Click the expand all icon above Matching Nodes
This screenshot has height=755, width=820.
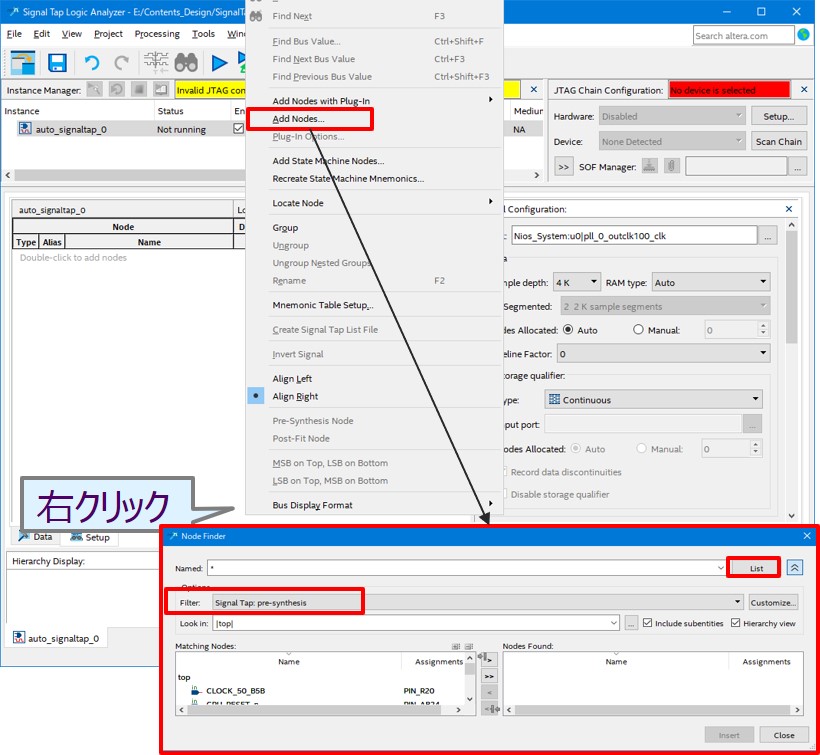pyautogui.click(x=456, y=646)
